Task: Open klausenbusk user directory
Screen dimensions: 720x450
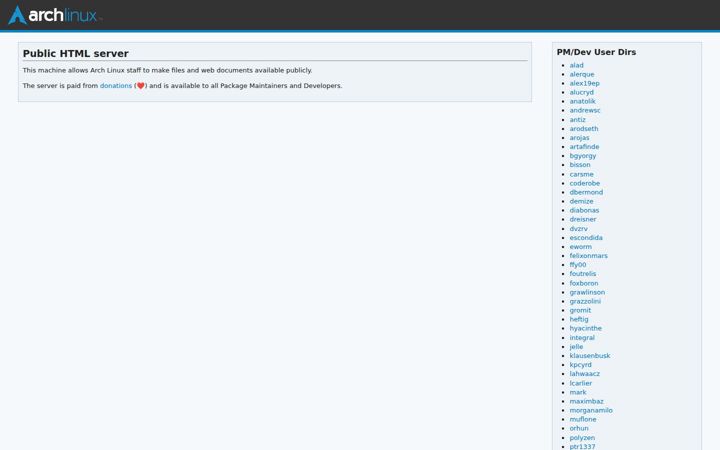Action: click(590, 356)
